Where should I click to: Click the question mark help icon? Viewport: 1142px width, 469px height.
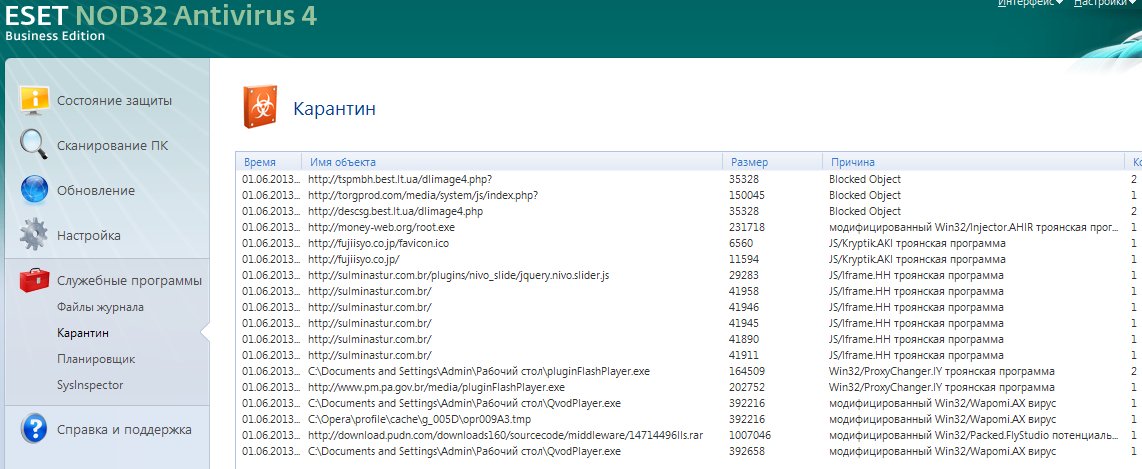point(34,429)
